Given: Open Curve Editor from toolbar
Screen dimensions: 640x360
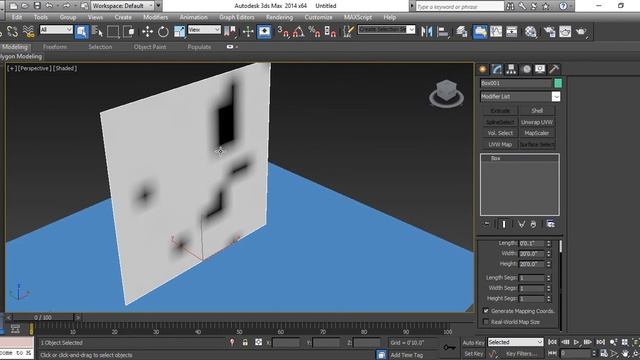Looking at the screenshot, I should pyautogui.click(x=496, y=32).
